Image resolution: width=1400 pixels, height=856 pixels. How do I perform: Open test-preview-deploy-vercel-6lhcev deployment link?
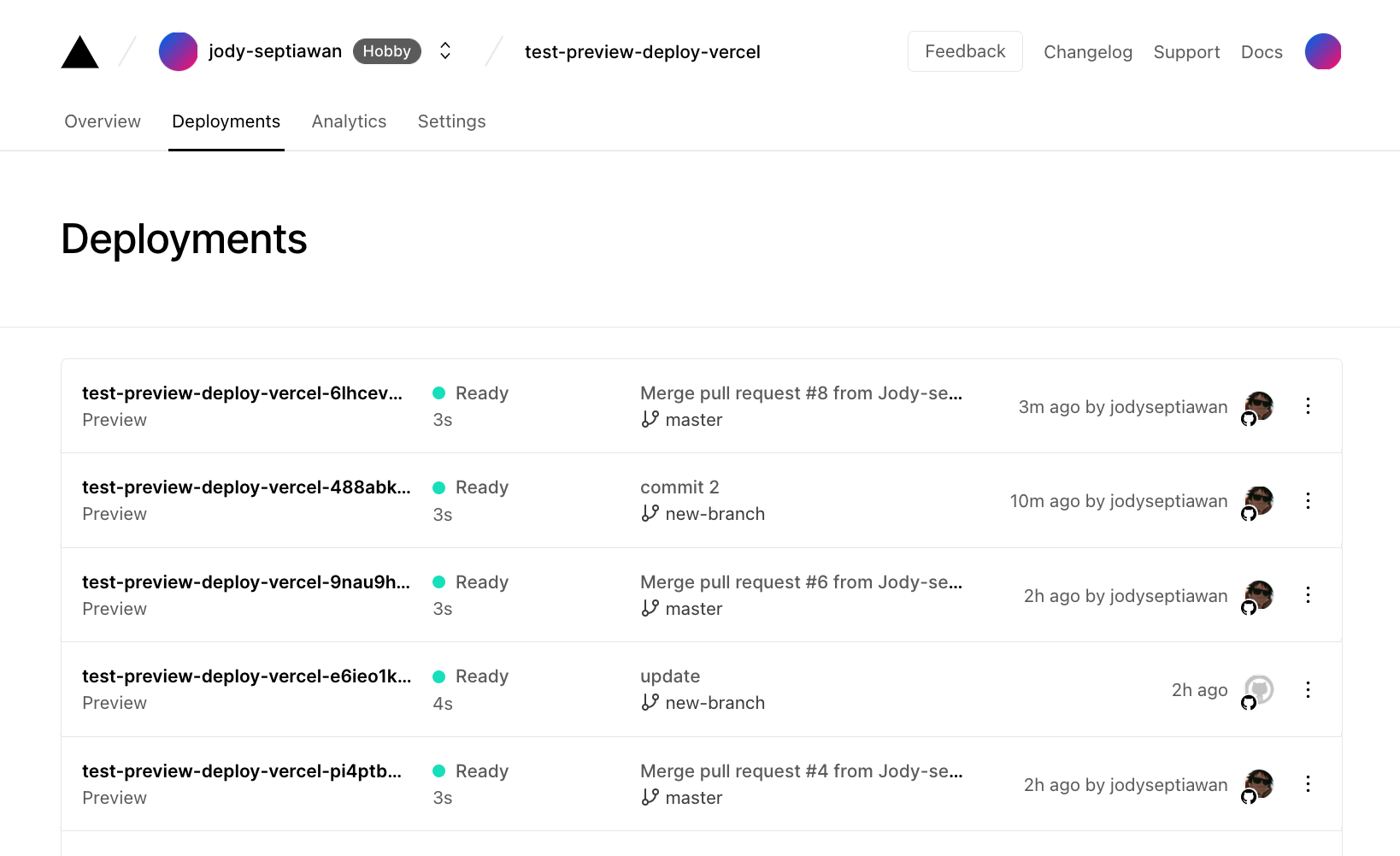[x=242, y=393]
